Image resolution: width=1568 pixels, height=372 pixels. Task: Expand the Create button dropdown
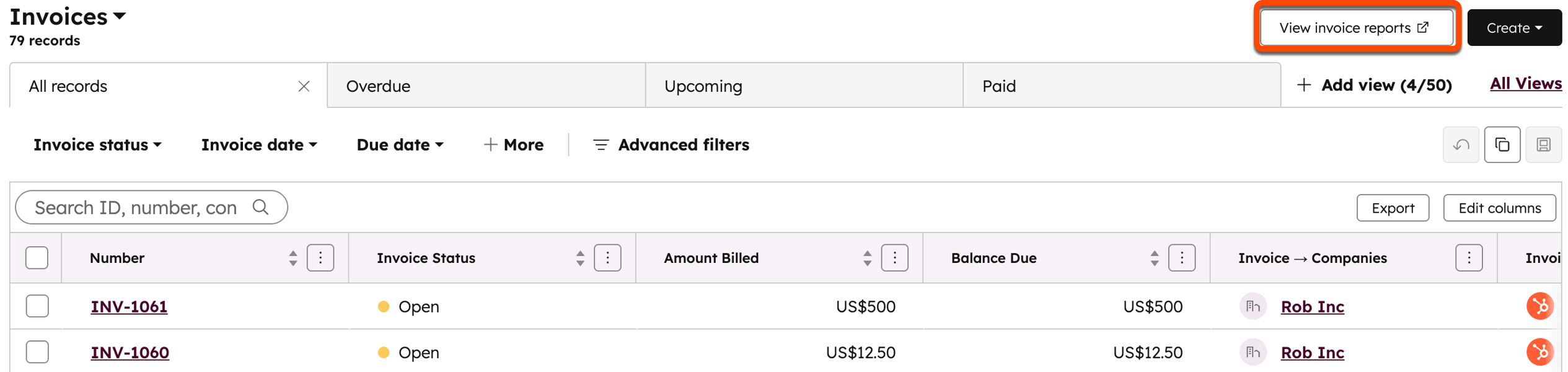point(1513,28)
